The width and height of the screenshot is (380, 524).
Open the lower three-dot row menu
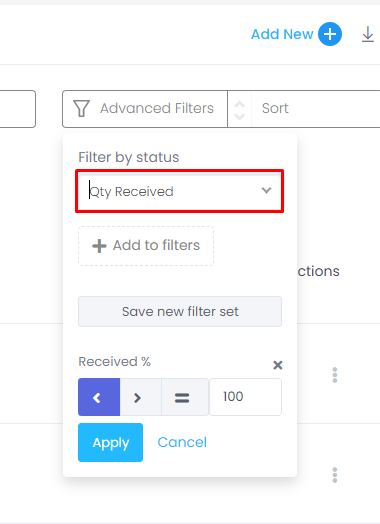335,475
